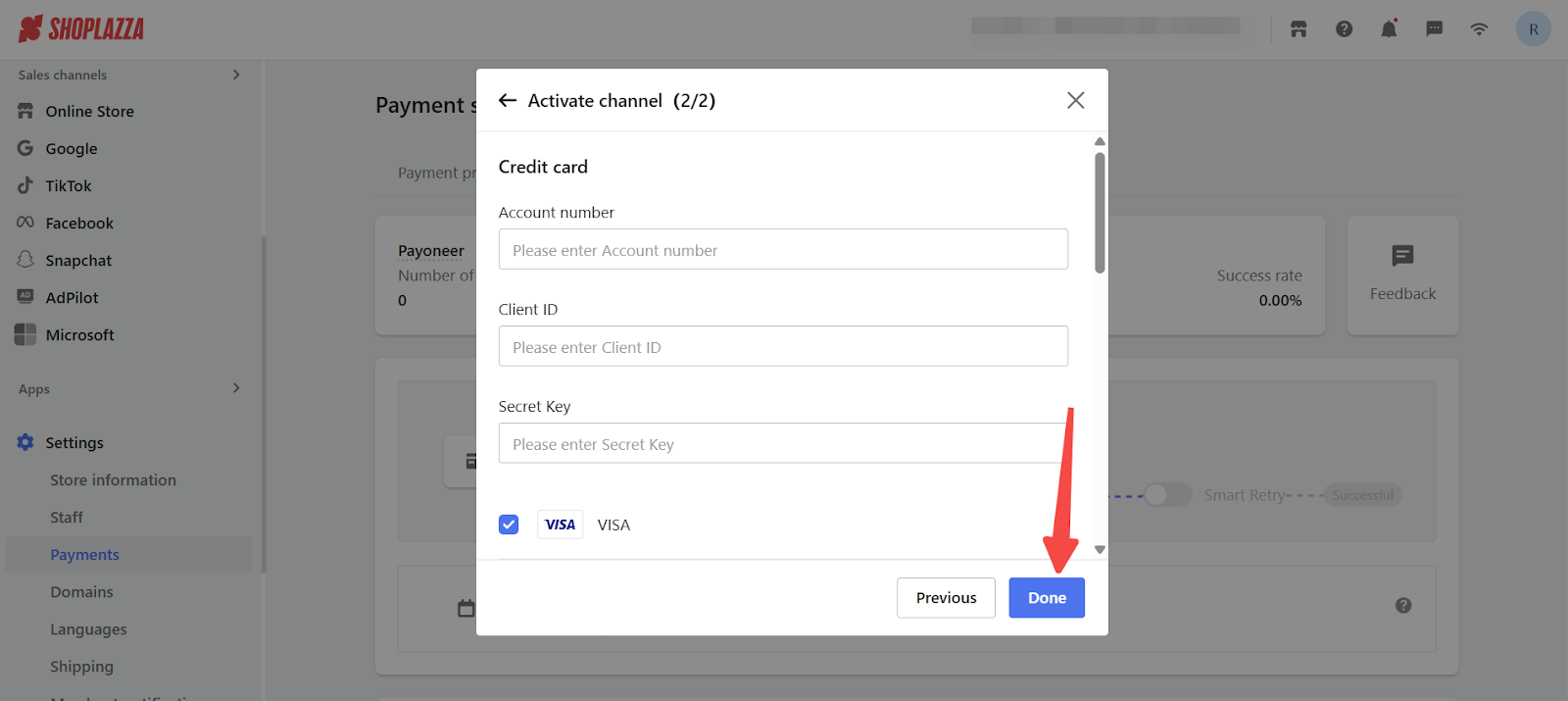Expand the Sales channels section
1568x701 pixels.
pos(236,75)
